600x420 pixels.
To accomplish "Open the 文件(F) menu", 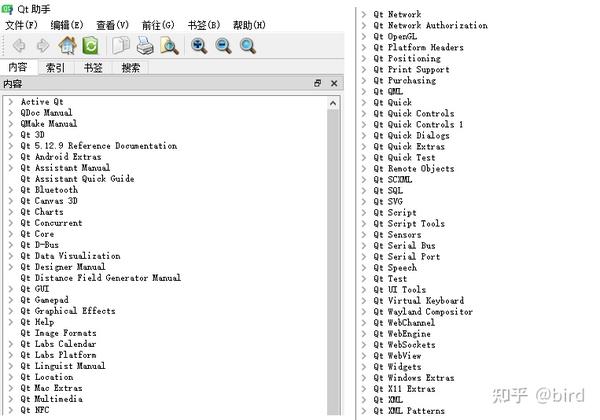I will pyautogui.click(x=21, y=25).
